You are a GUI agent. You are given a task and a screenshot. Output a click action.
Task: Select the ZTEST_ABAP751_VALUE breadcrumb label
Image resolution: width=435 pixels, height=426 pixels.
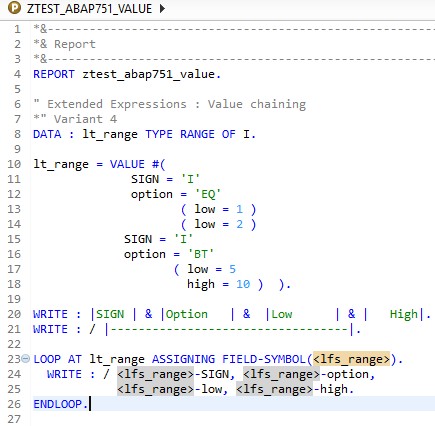click(x=89, y=8)
